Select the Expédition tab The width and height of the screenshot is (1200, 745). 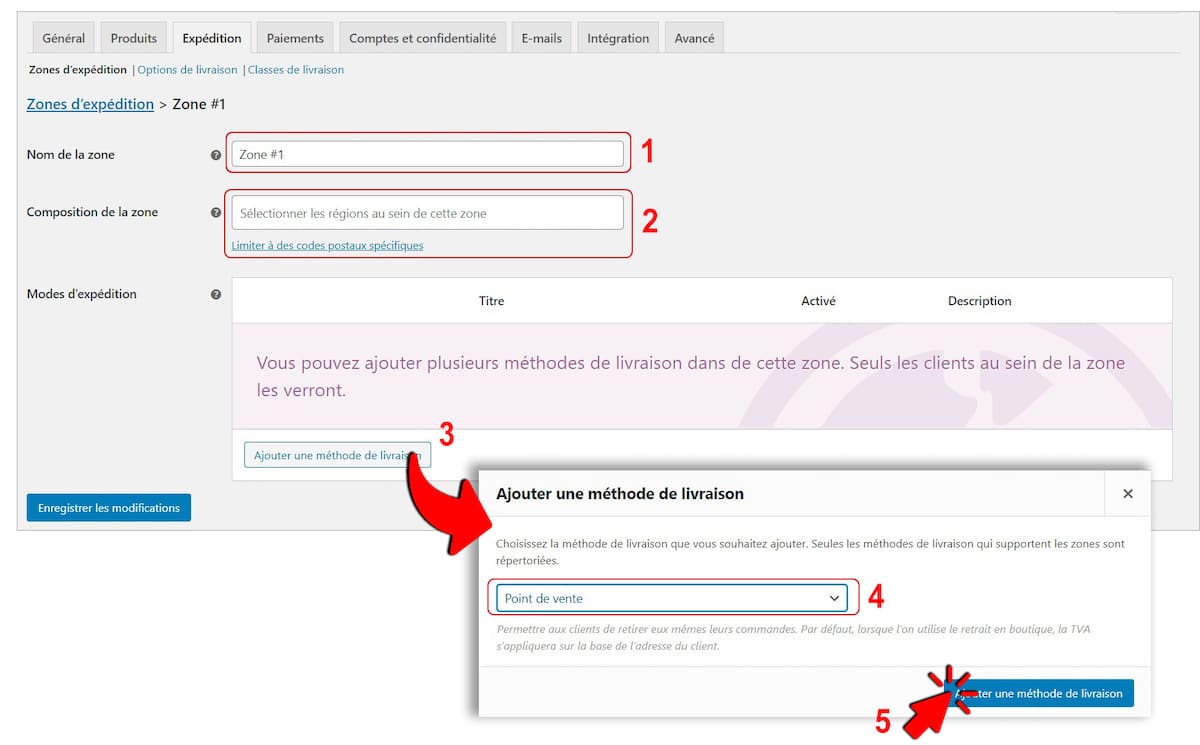click(211, 38)
